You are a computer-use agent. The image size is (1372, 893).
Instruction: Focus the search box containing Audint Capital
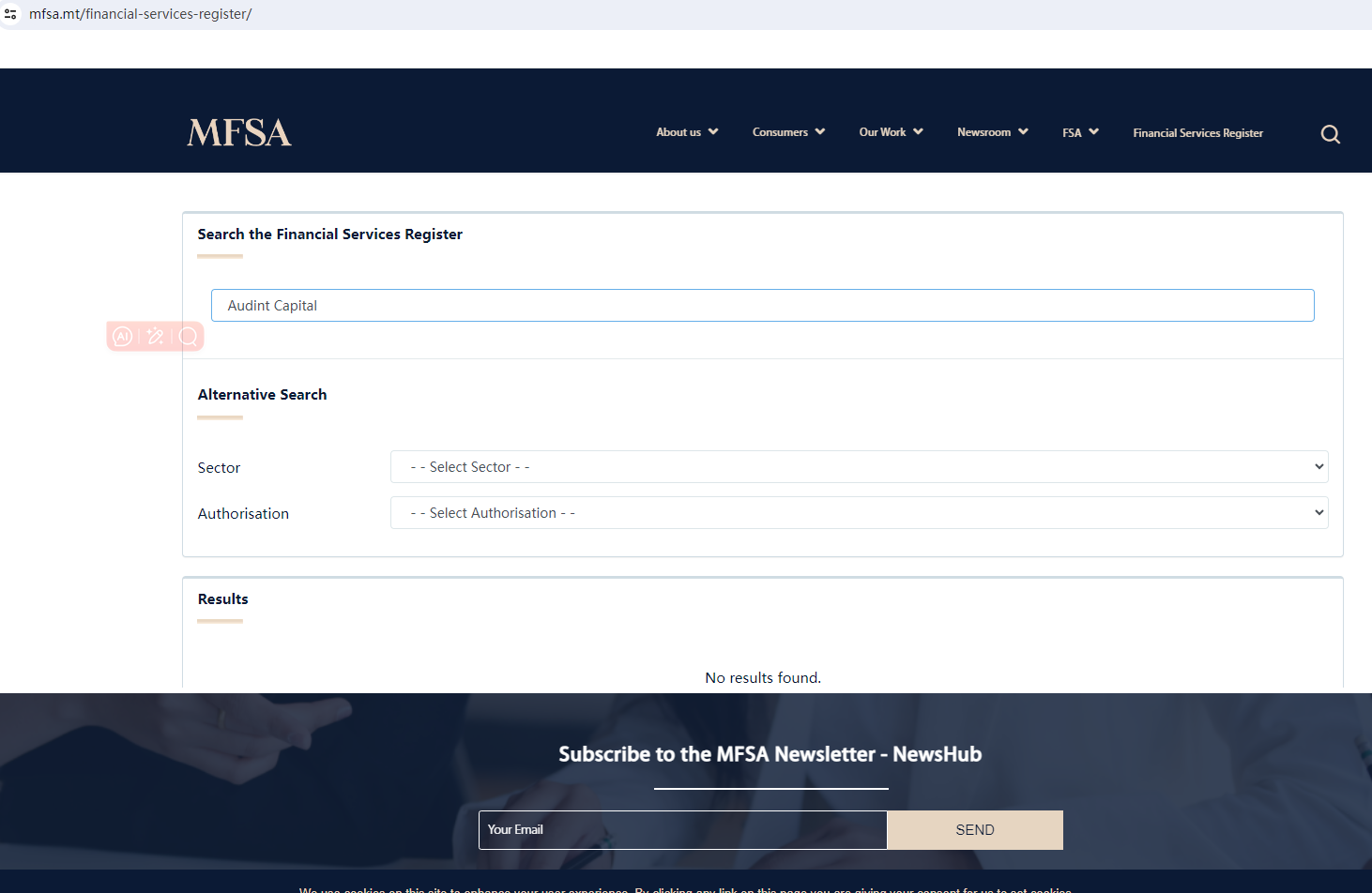[x=762, y=306]
